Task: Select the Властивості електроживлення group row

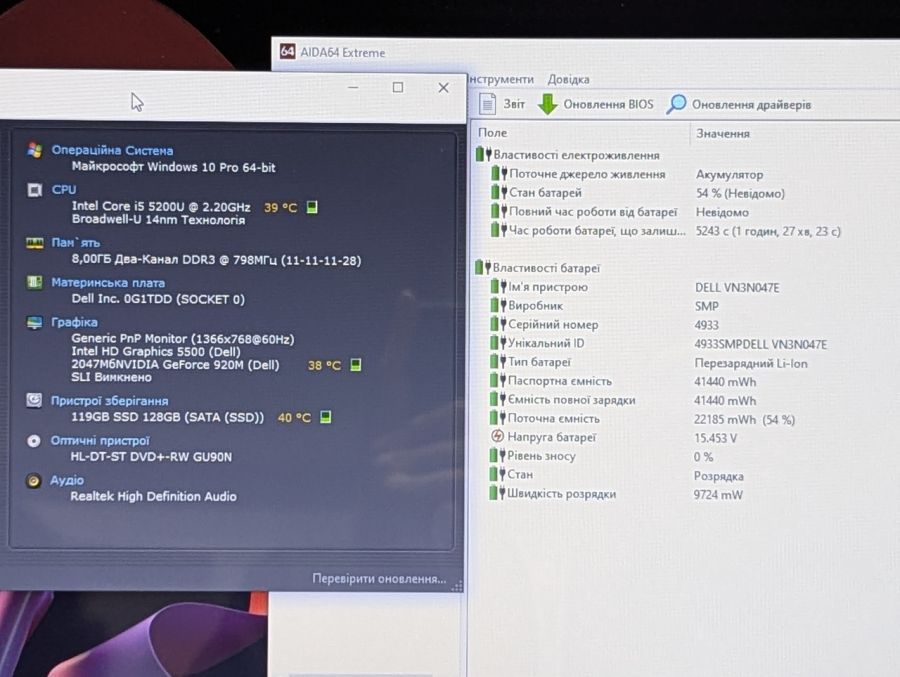Action: coord(568,155)
